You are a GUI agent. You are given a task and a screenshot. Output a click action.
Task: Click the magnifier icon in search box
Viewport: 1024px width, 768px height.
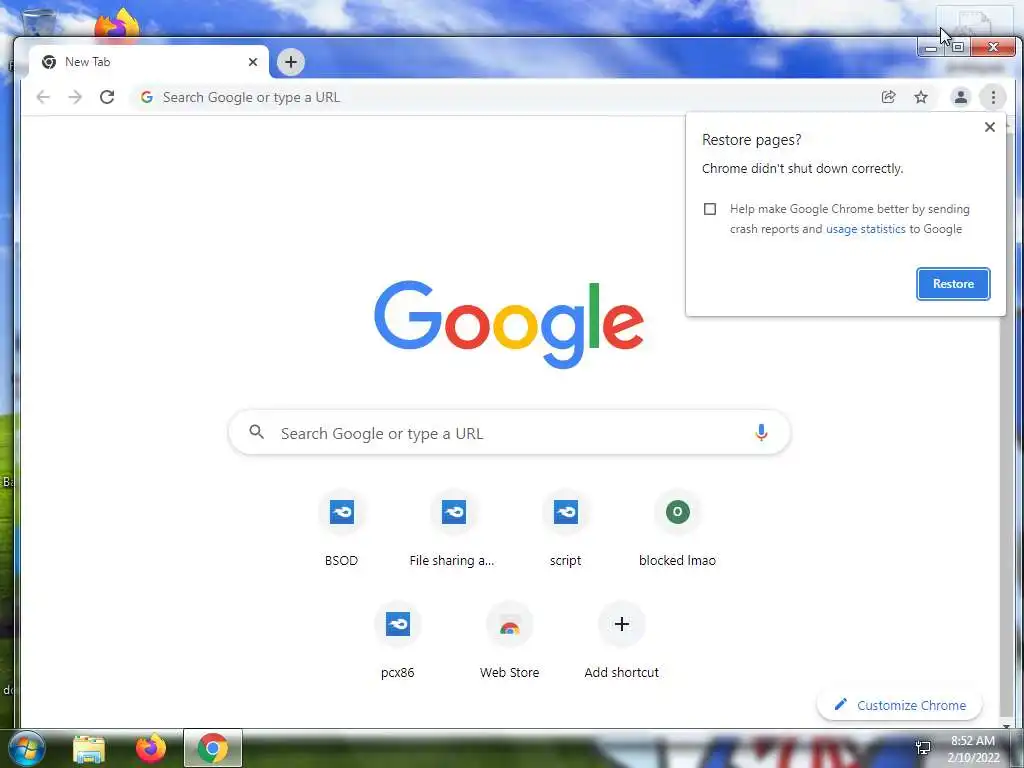(257, 432)
